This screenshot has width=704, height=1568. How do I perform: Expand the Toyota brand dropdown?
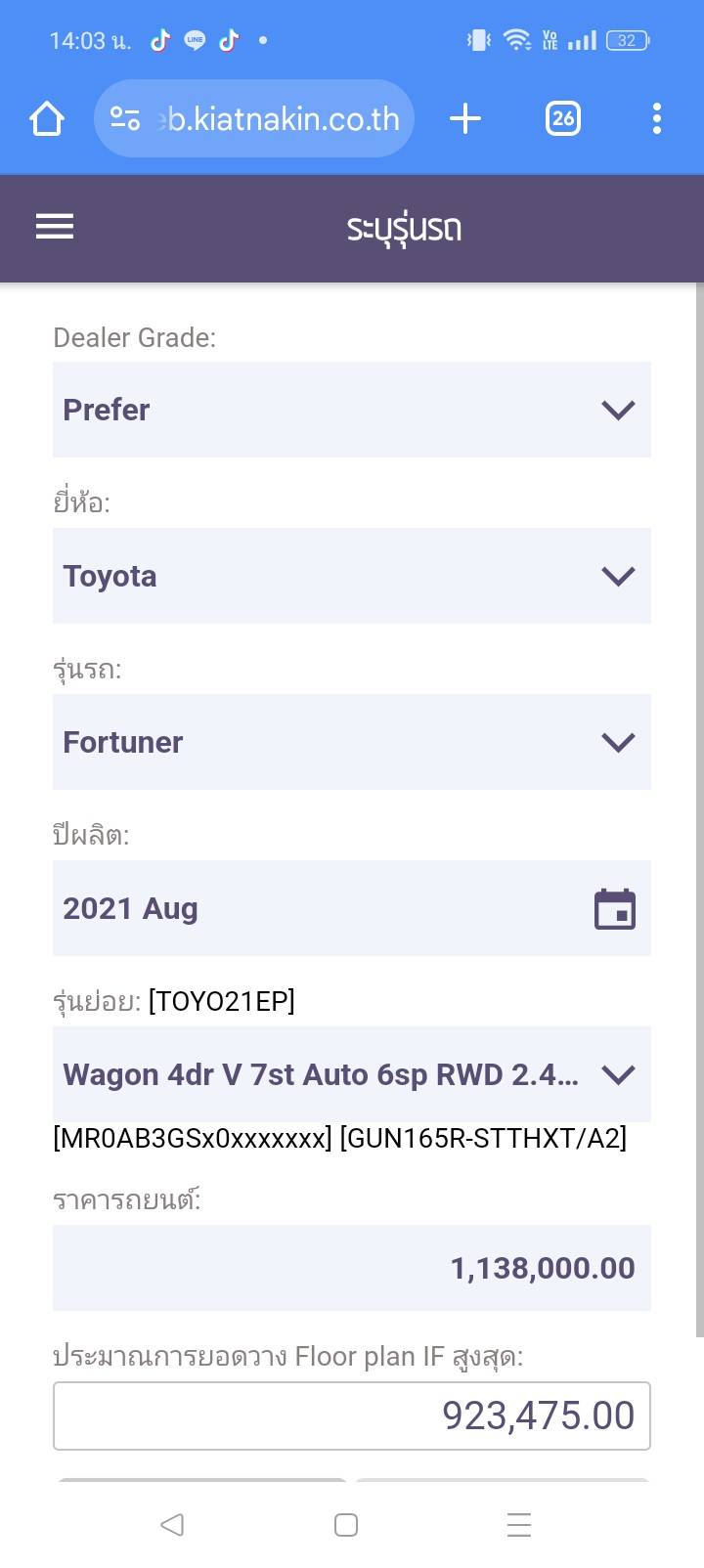tap(352, 576)
